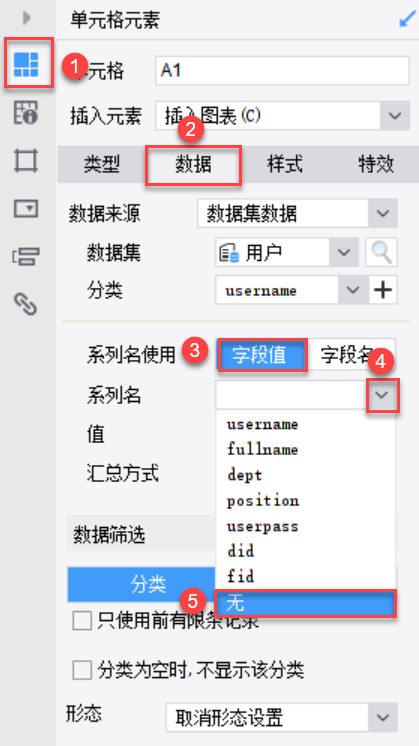
Task: Open the conditional attributes sidebar icon
Action: [26, 256]
